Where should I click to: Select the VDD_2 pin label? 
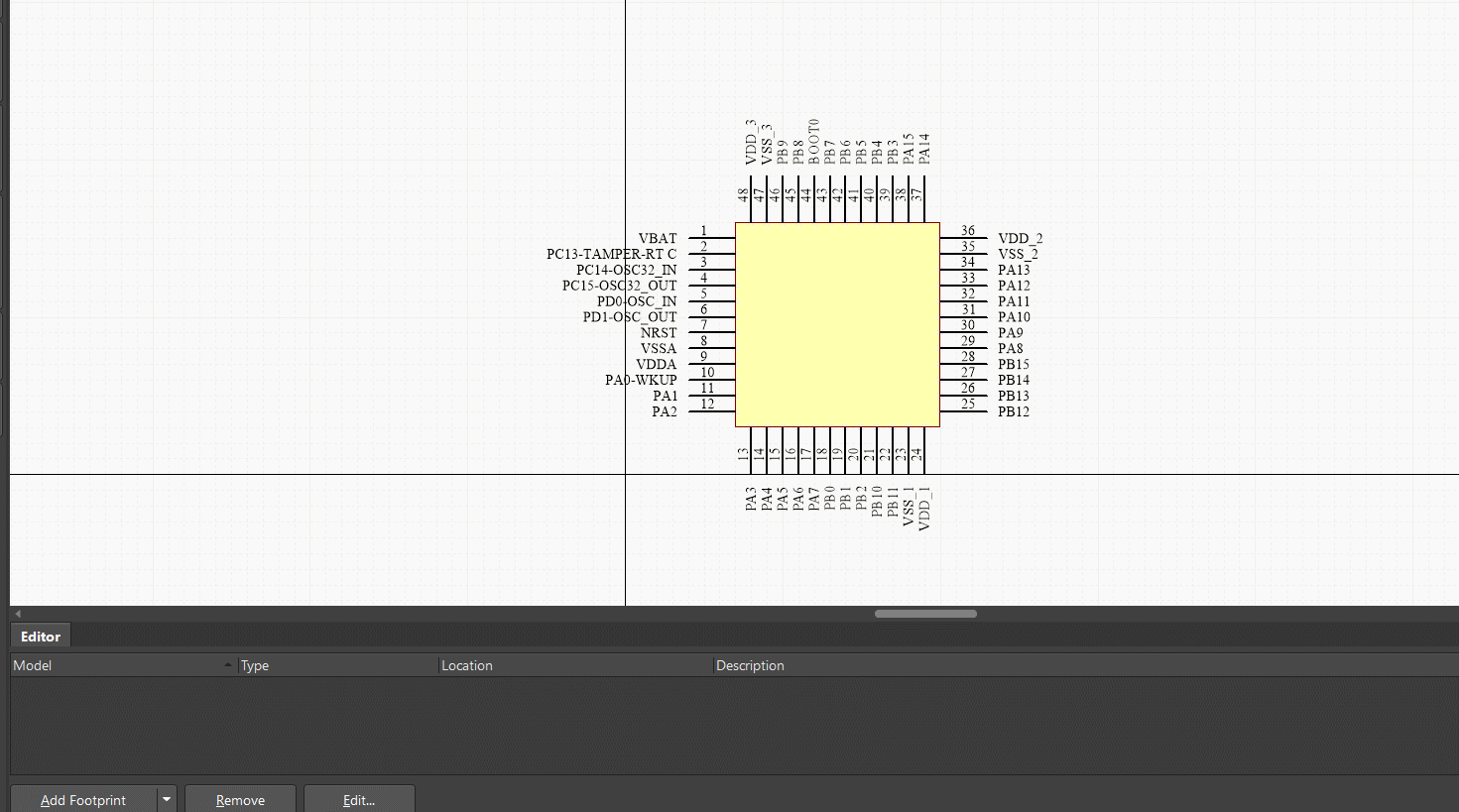[x=1021, y=239]
